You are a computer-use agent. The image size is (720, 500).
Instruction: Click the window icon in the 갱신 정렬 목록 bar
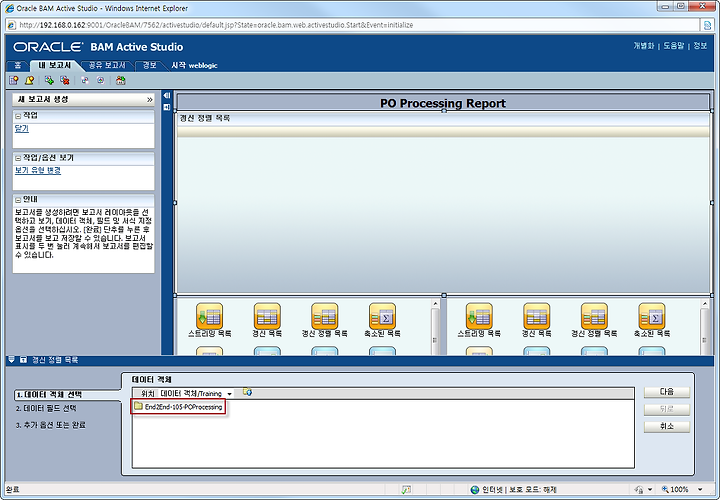(x=23, y=360)
